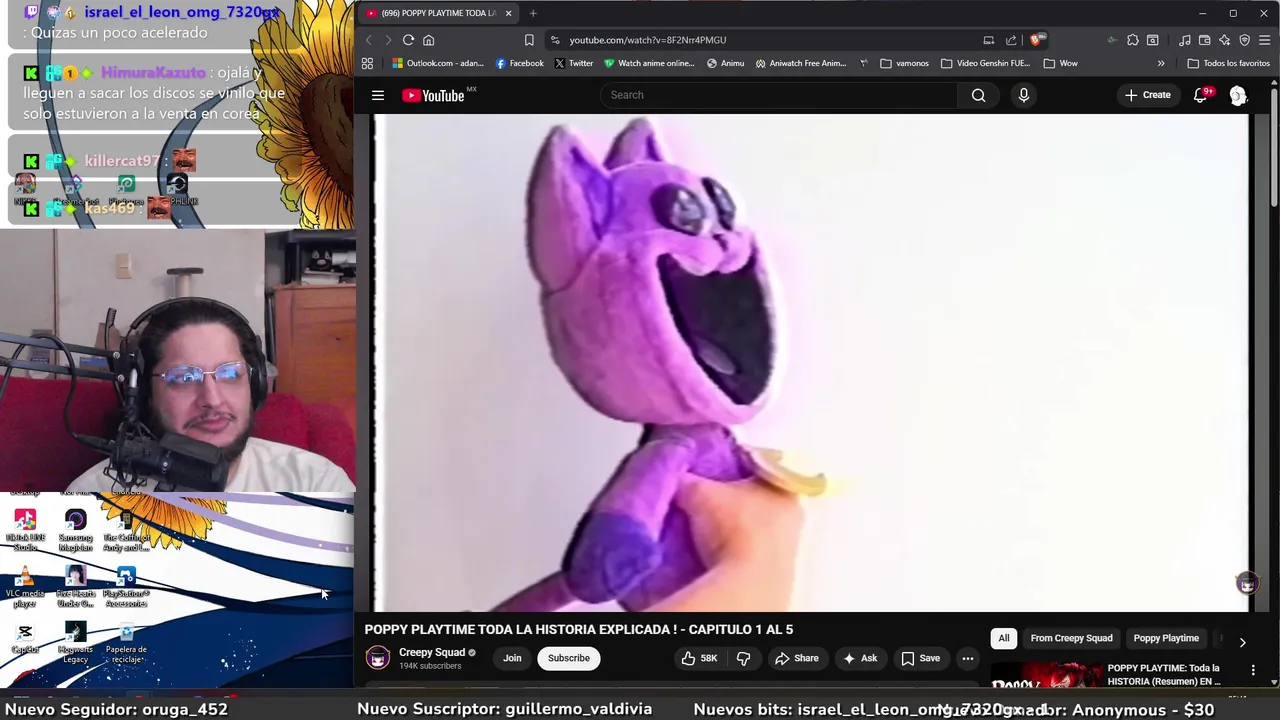The width and height of the screenshot is (1280, 720).
Task: Open Outlook.com bookmark
Action: click(x=438, y=63)
